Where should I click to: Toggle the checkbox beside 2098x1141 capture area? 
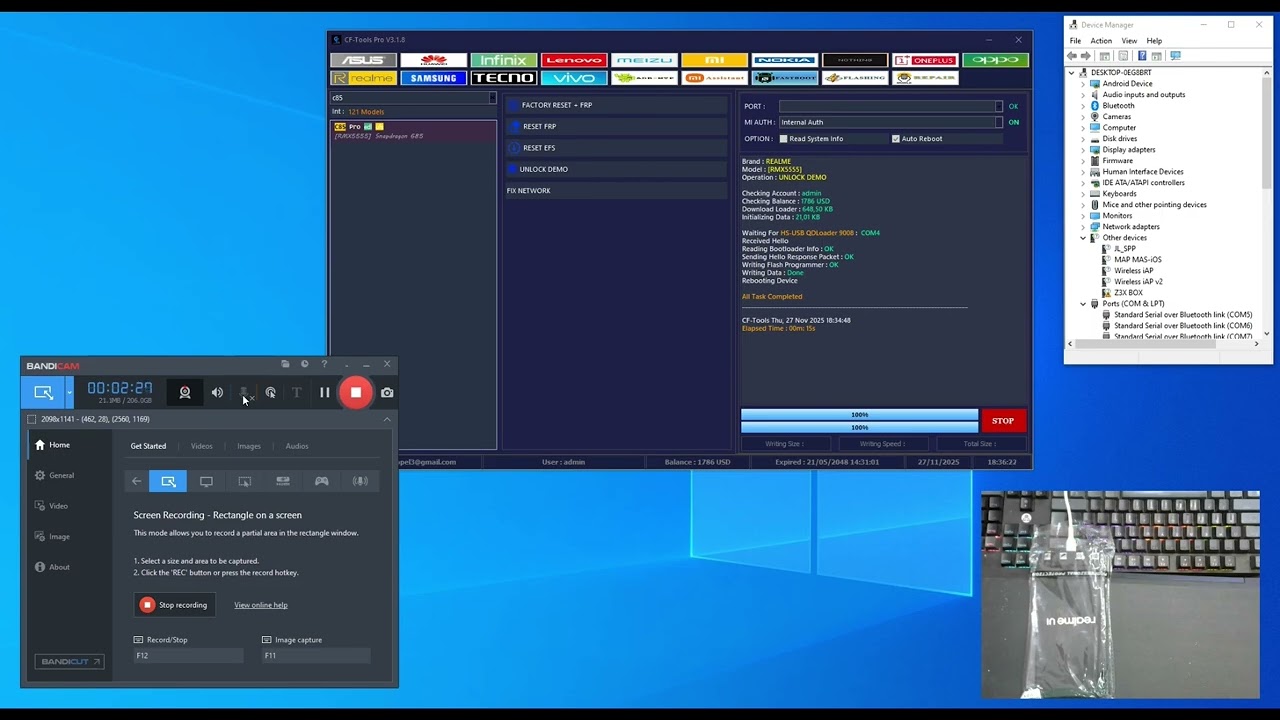[31, 419]
